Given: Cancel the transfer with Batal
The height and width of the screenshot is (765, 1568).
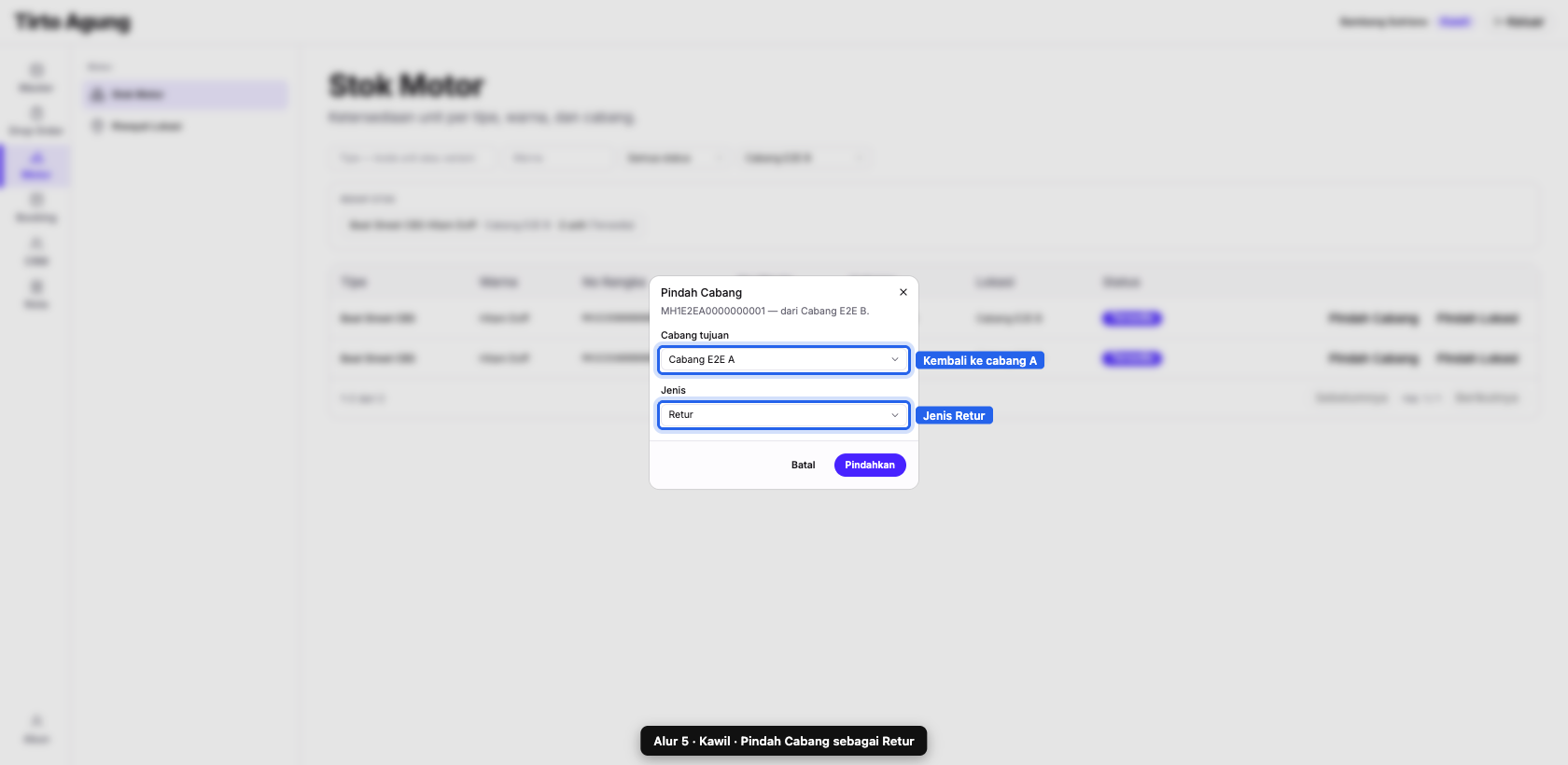Looking at the screenshot, I should [x=803, y=465].
